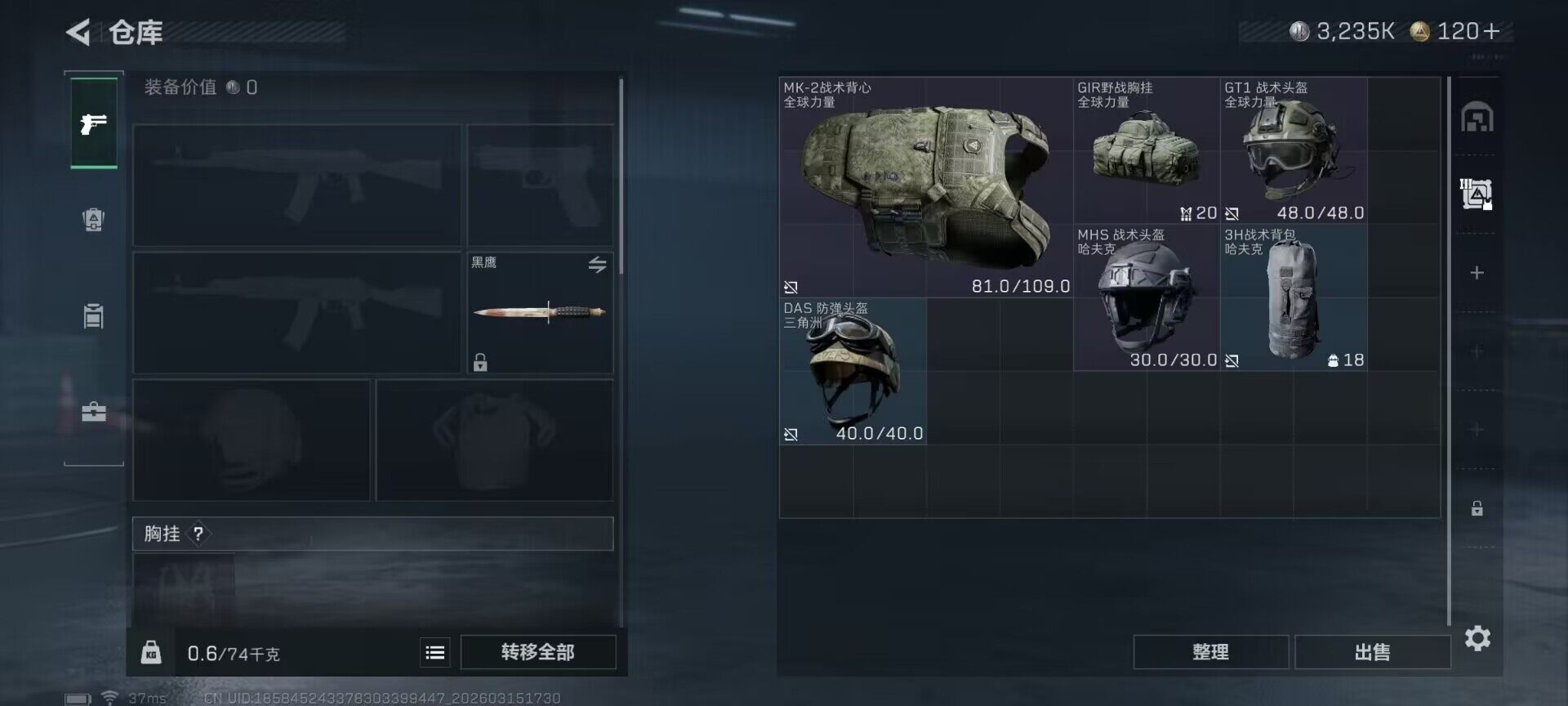Click the 胸挂 question mark help icon
This screenshot has height=706, width=1568.
198,534
